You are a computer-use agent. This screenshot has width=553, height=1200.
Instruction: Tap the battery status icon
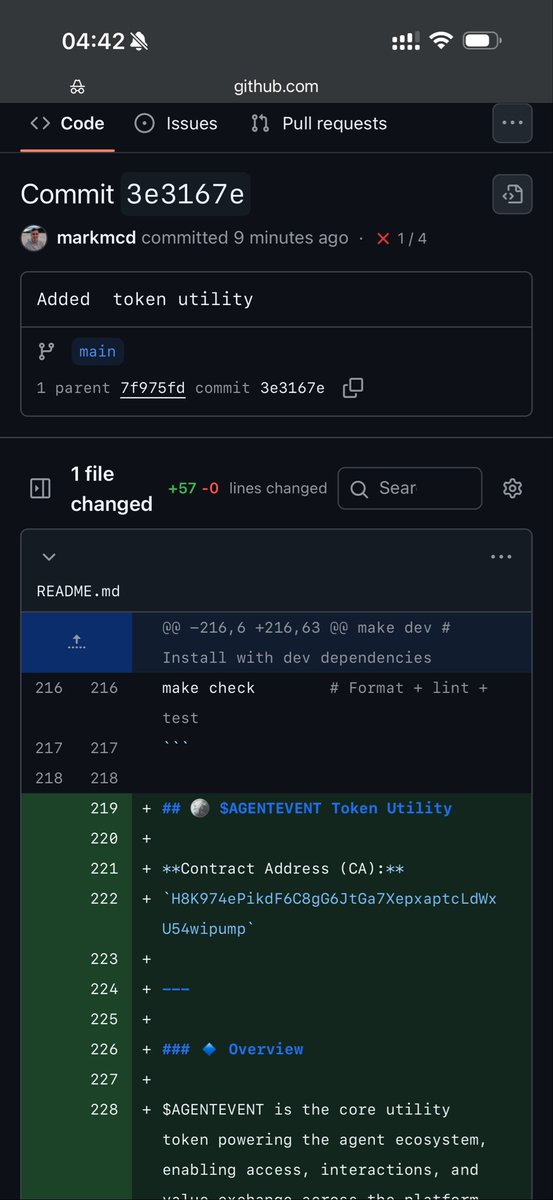482,41
